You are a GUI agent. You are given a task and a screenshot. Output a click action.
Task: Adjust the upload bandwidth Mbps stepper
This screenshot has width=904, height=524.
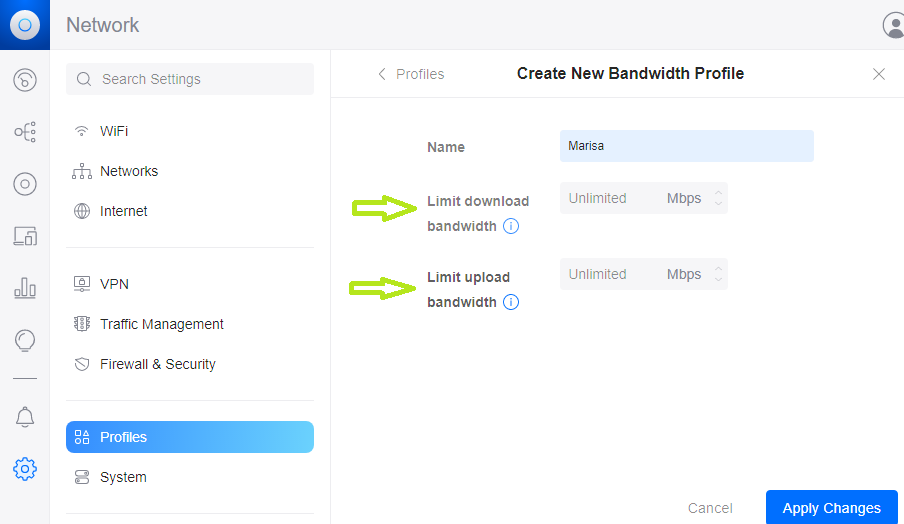tap(717, 274)
